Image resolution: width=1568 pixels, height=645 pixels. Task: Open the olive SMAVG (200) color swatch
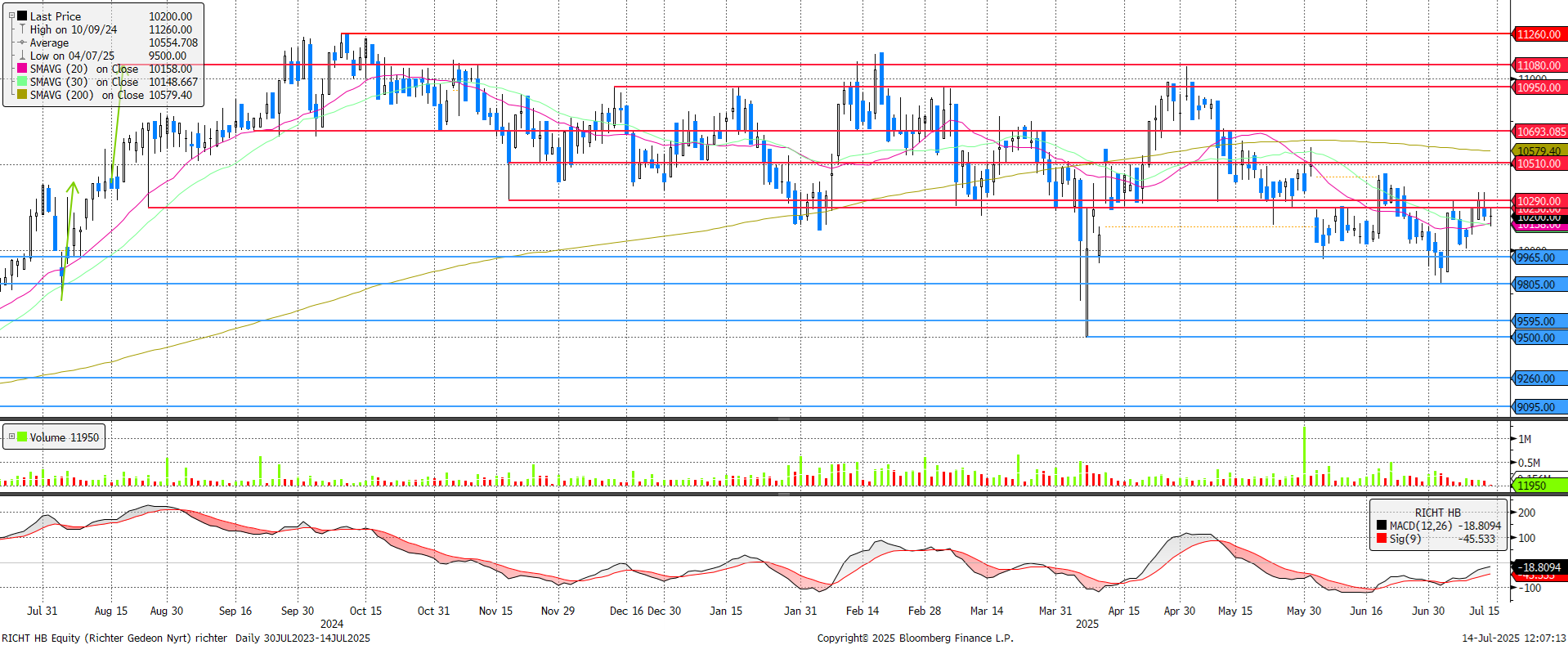pyautogui.click(x=22, y=95)
